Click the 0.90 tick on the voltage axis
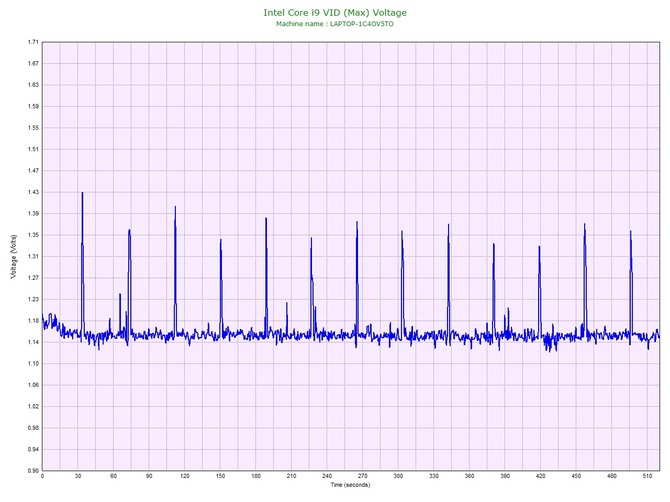670x502 pixels. tap(33, 470)
